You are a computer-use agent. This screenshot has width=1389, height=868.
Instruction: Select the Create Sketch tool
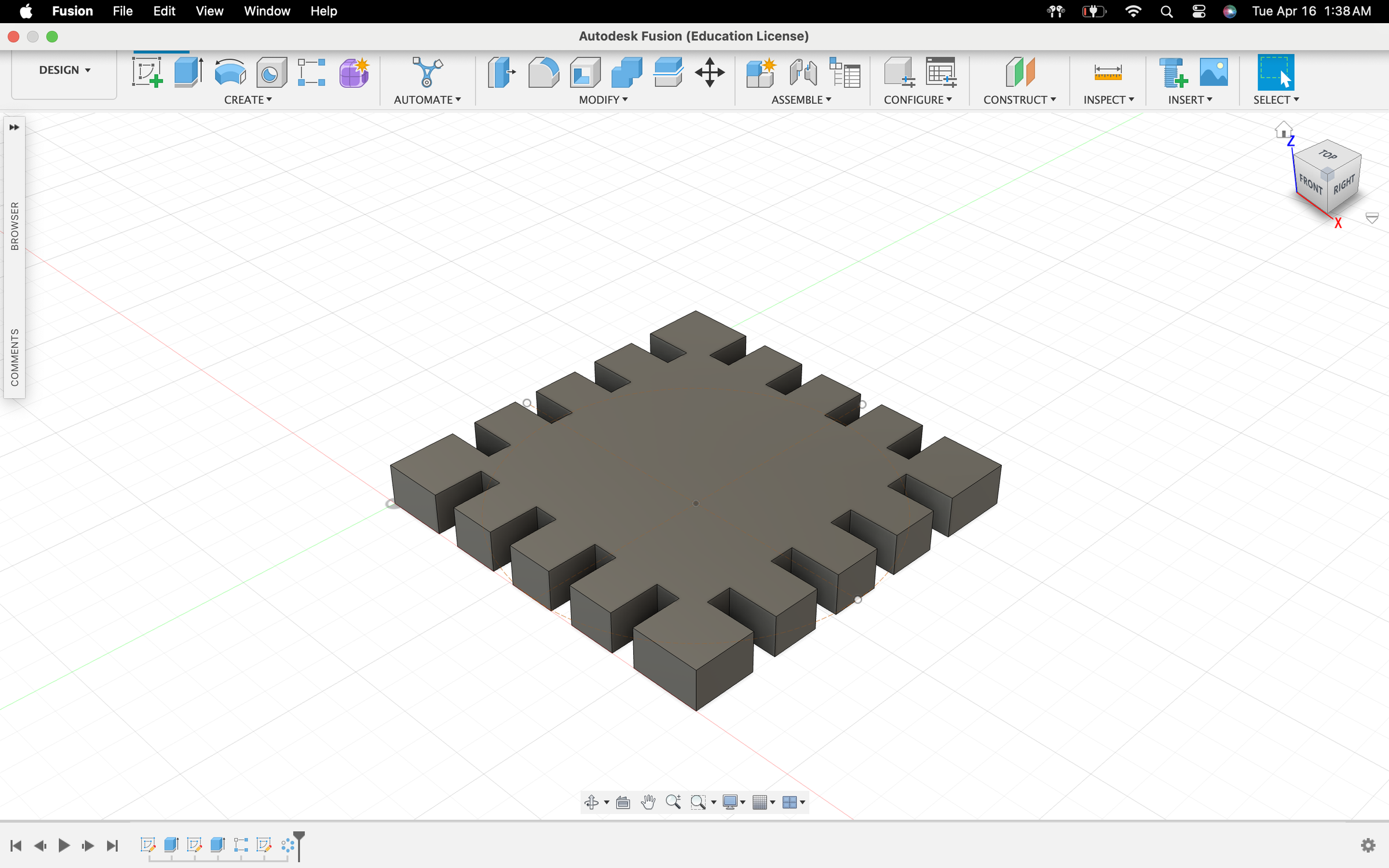tap(148, 72)
